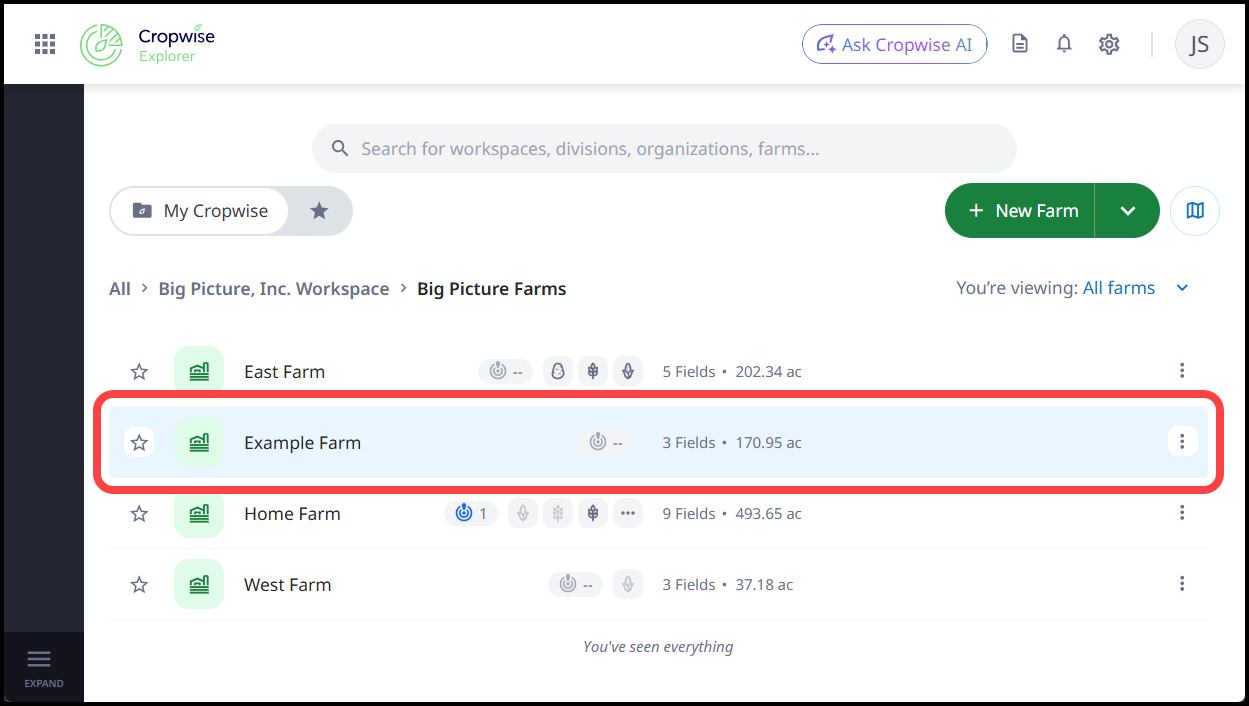Image resolution: width=1249 pixels, height=706 pixels.
Task: Favorite East Farm with its star
Action: [139, 372]
